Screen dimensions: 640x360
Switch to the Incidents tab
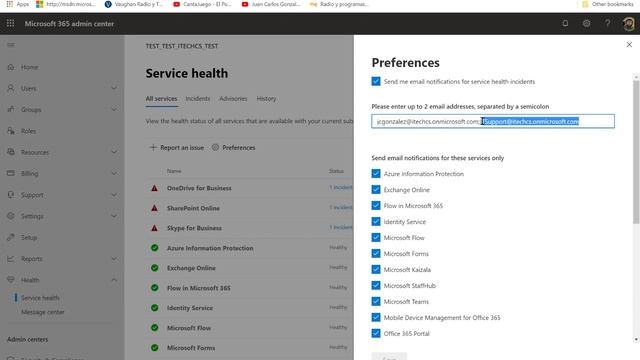pos(198,99)
